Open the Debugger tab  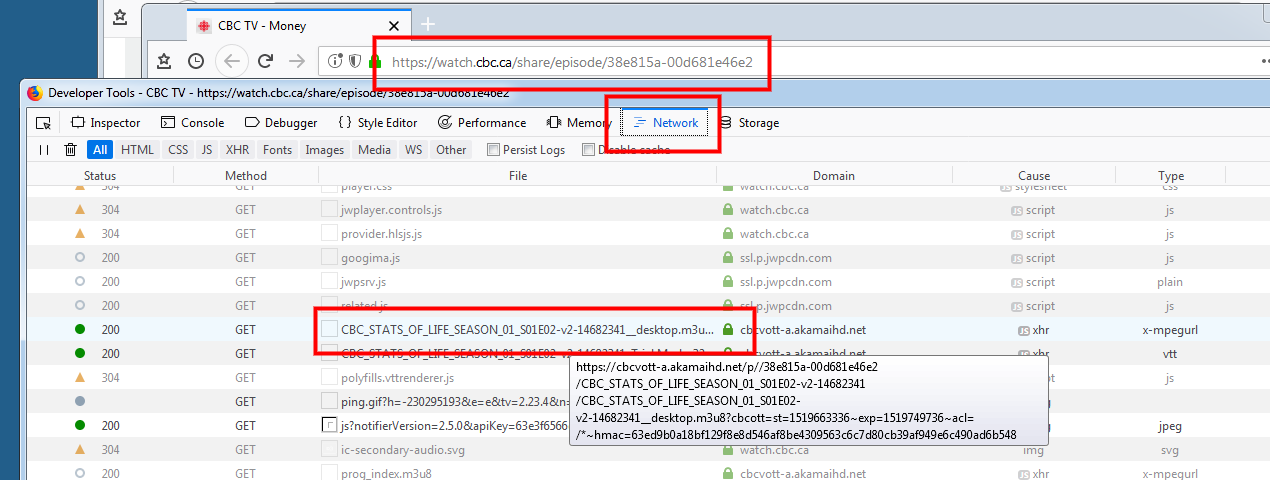coord(281,123)
